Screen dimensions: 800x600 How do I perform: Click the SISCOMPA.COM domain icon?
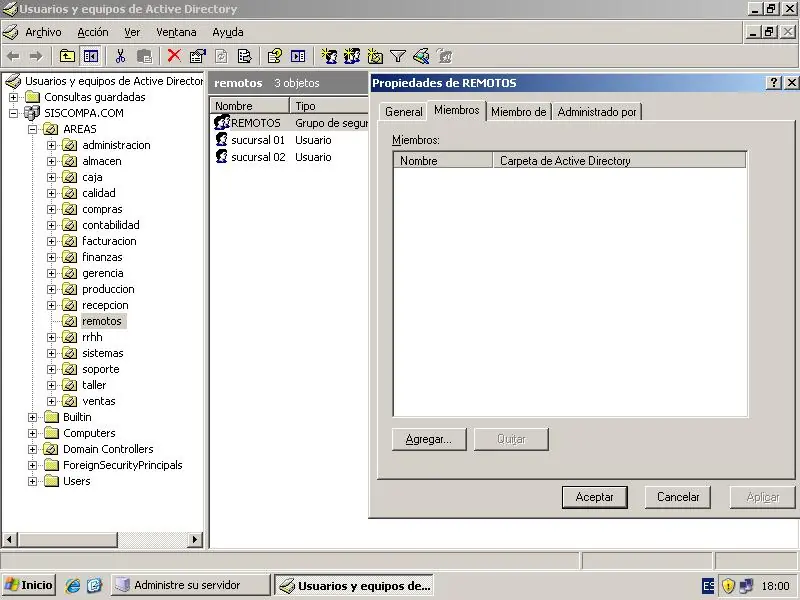[x=32, y=113]
